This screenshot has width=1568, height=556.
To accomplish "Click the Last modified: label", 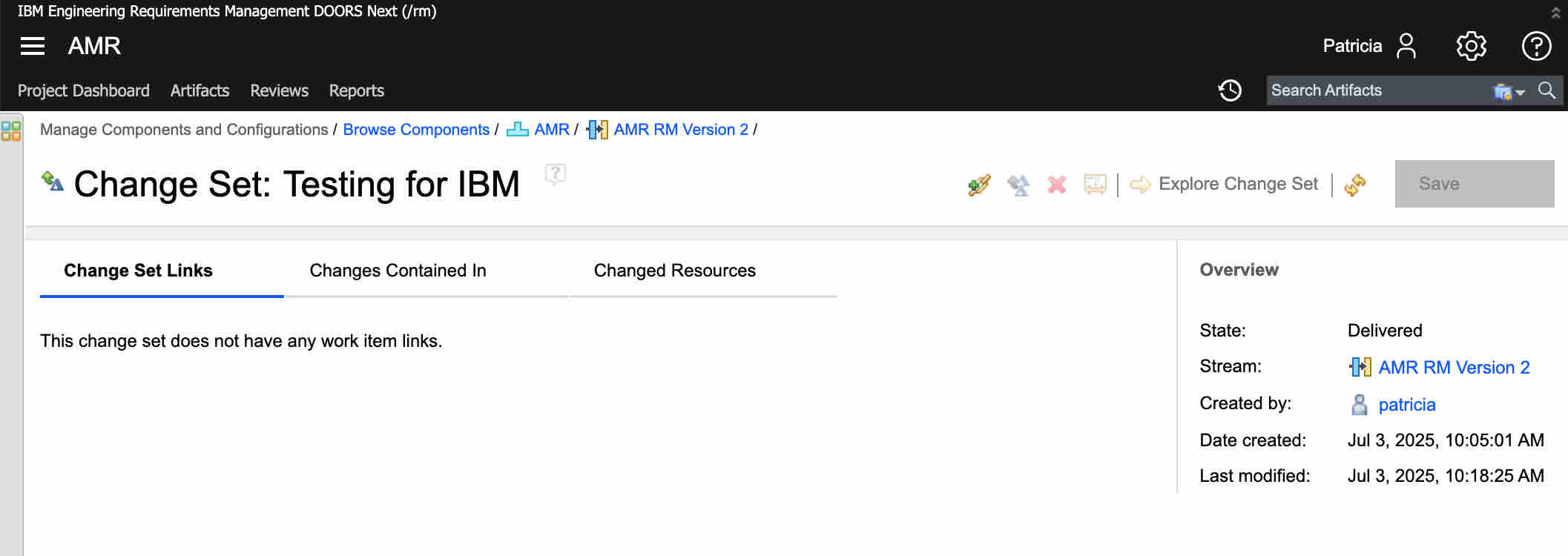I will click(1255, 476).
